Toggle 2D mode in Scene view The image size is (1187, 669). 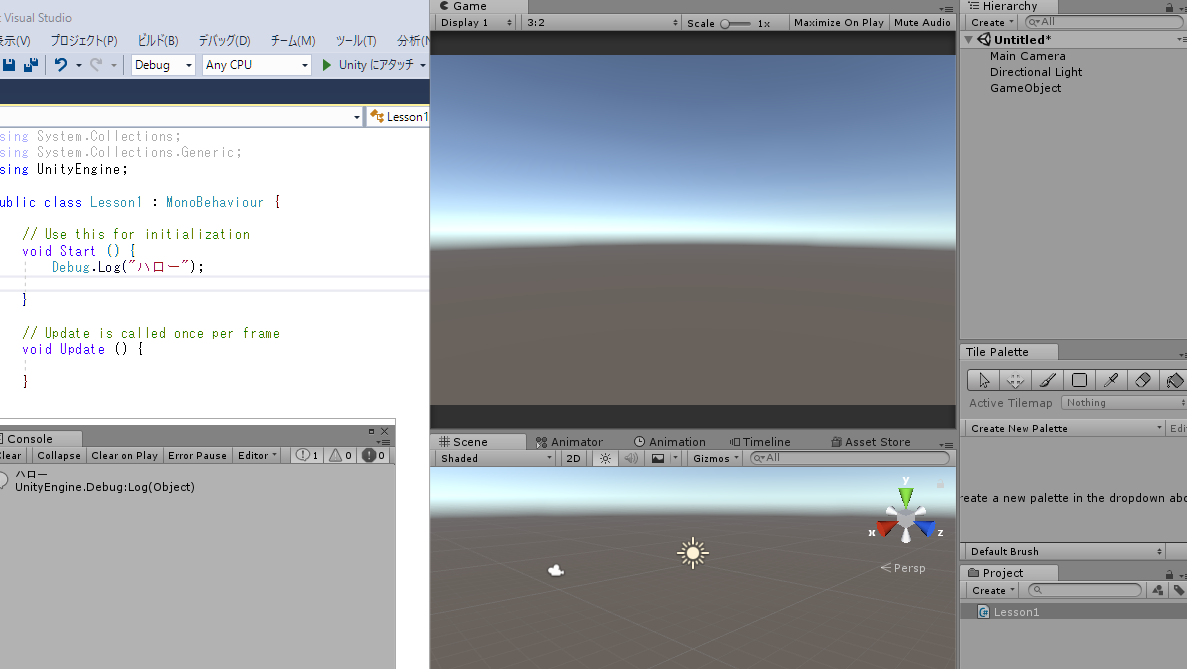coord(573,459)
